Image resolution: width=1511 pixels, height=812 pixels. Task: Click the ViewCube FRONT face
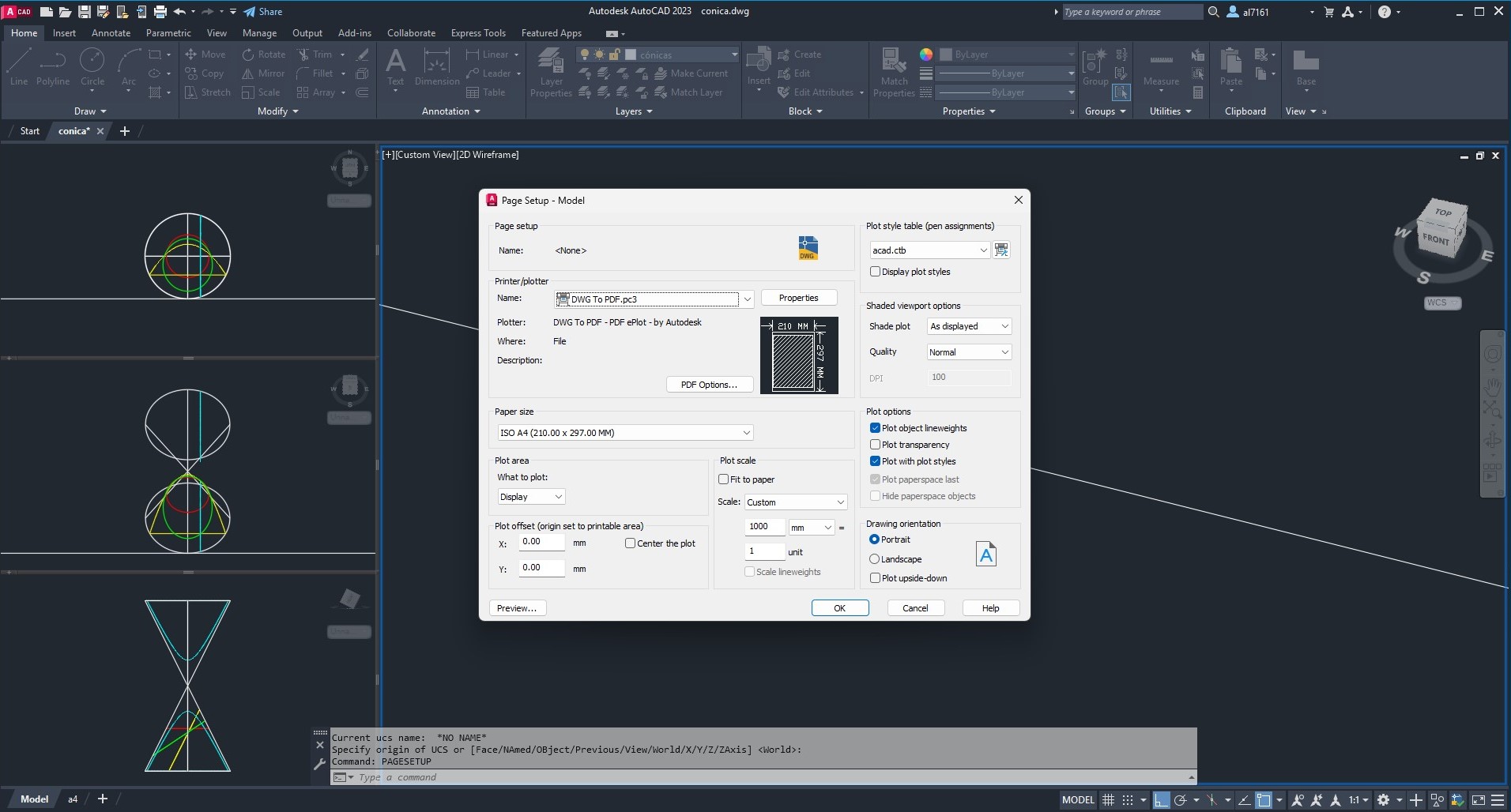pyautogui.click(x=1435, y=239)
